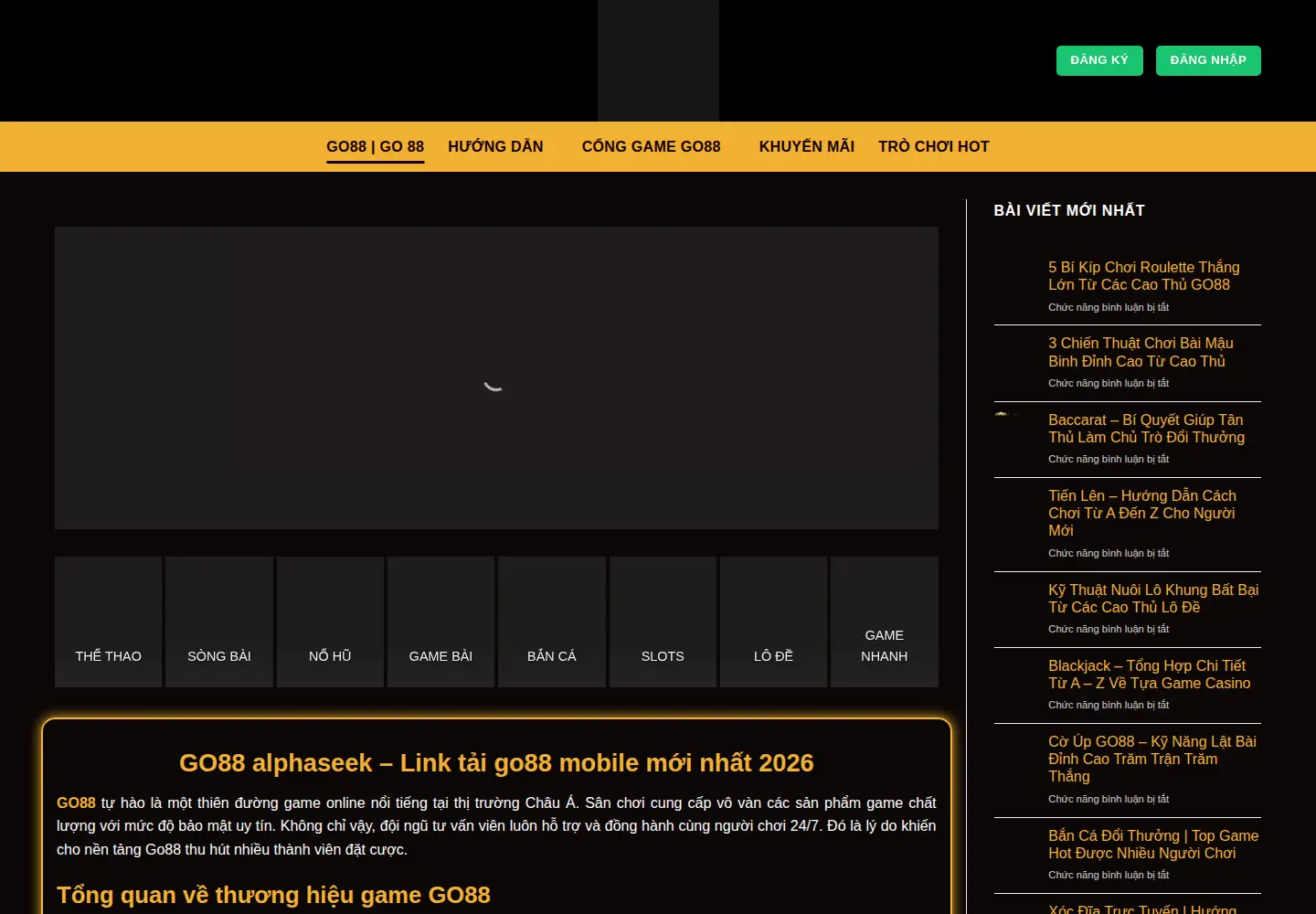
Task: Open the Baccarat Bí Quyết article link
Action: coord(1146,429)
